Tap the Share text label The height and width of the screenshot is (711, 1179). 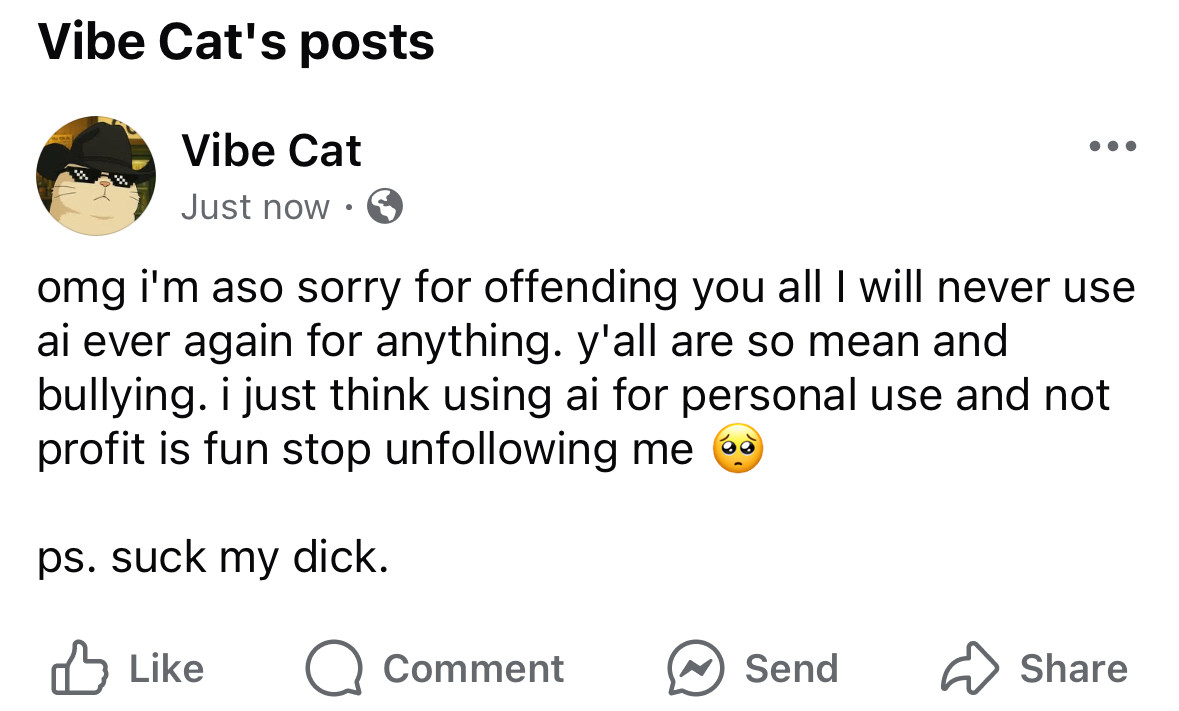click(x=1074, y=668)
